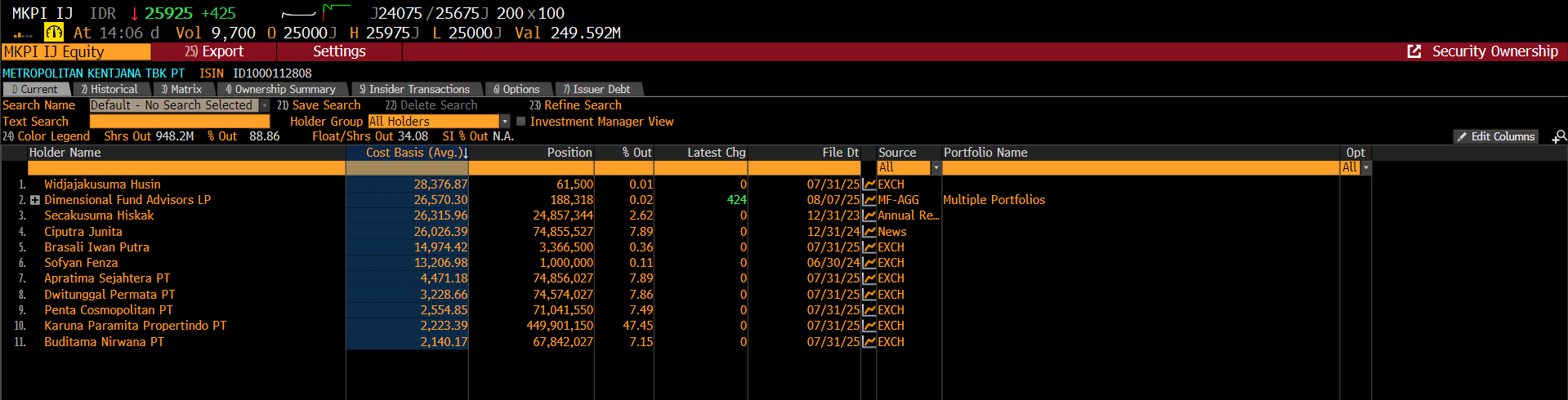This screenshot has width=1568, height=400.
Task: Open the Search Name dropdown
Action: 265,105
